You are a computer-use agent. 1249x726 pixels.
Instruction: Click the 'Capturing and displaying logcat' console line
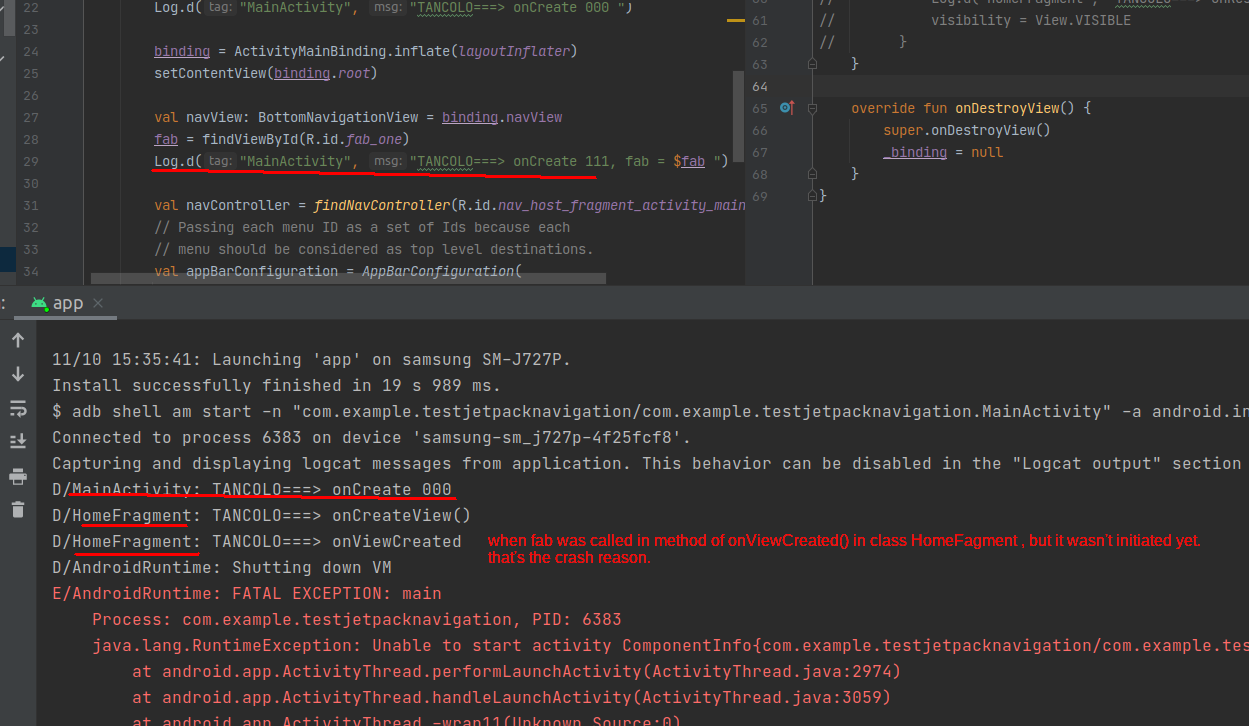647,463
